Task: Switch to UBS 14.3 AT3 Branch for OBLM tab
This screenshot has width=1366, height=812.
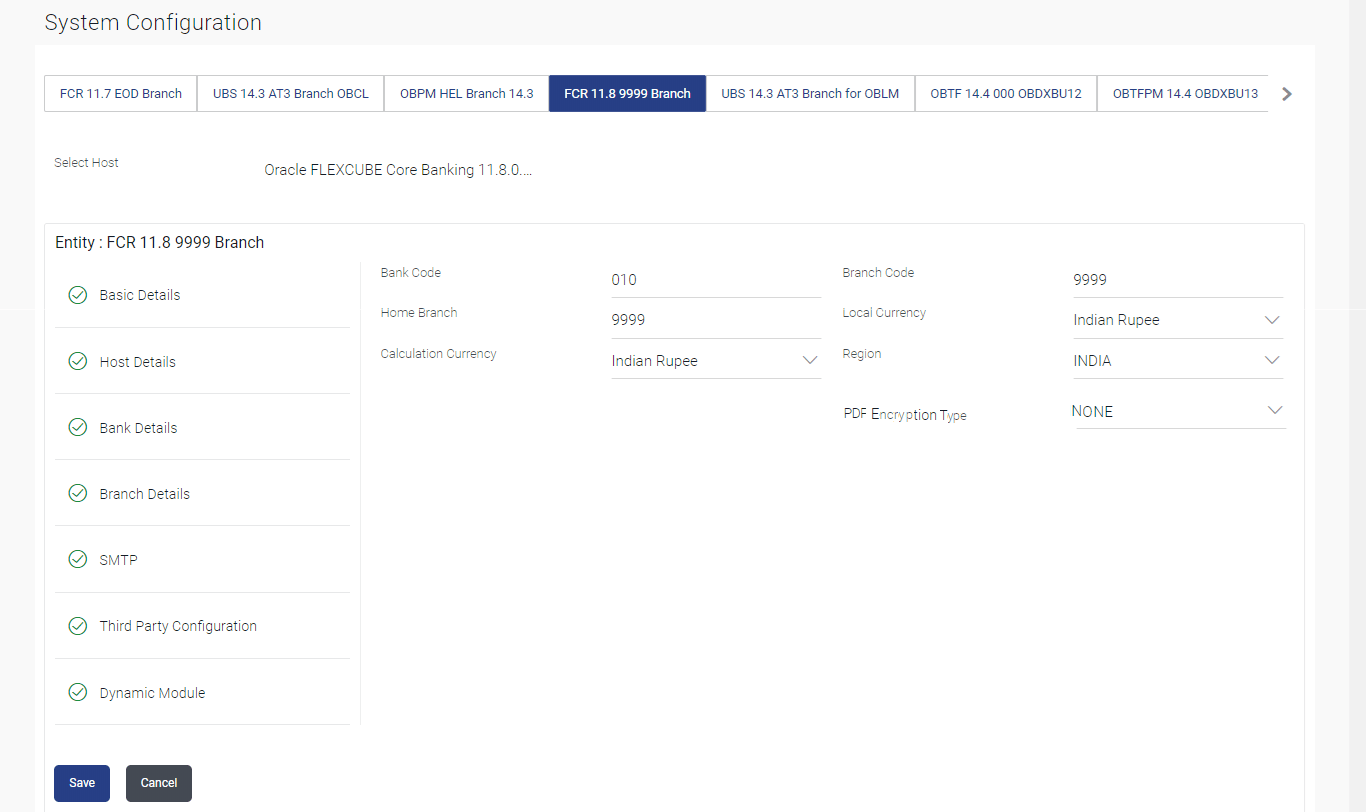Action: pyautogui.click(x=810, y=94)
